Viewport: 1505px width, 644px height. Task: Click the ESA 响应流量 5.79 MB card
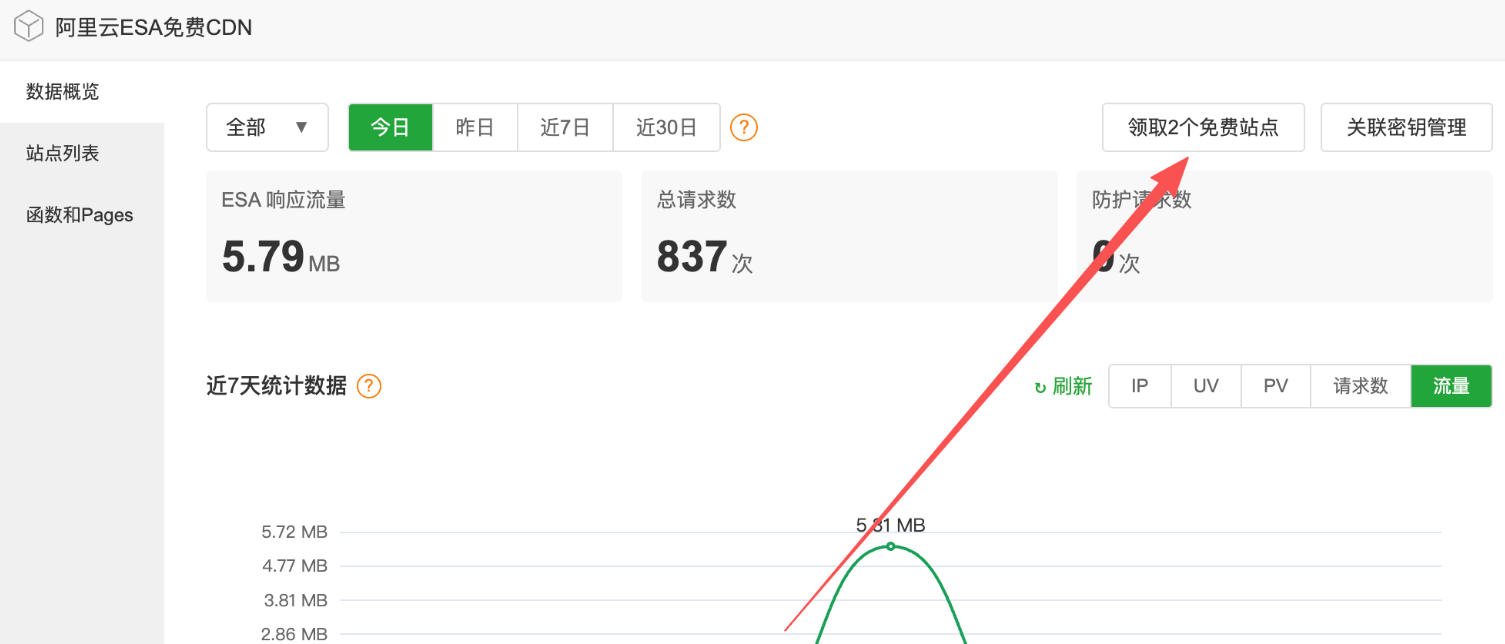414,236
